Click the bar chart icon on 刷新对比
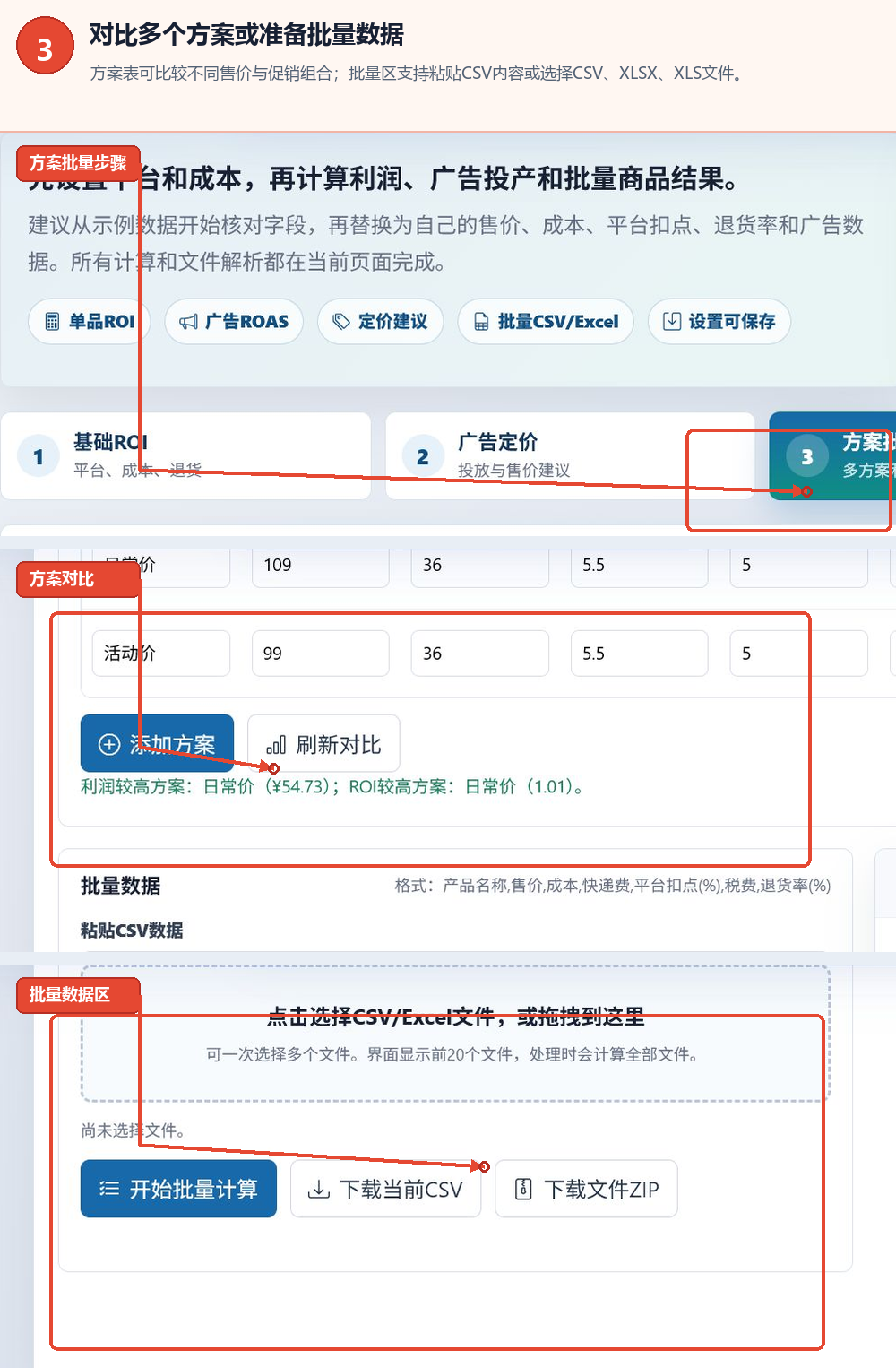Viewport: 896px width, 1368px height. pyautogui.click(x=276, y=745)
